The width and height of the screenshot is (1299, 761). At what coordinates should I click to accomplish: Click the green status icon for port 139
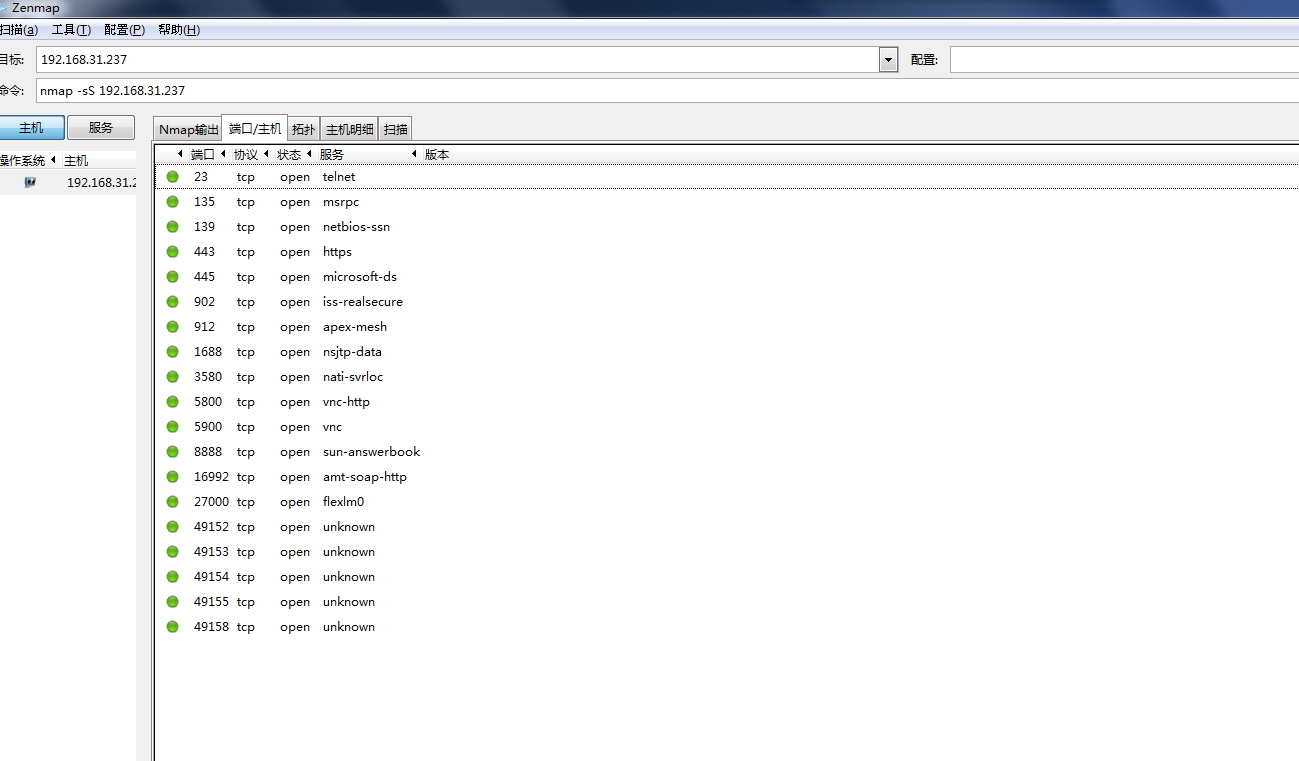point(173,227)
